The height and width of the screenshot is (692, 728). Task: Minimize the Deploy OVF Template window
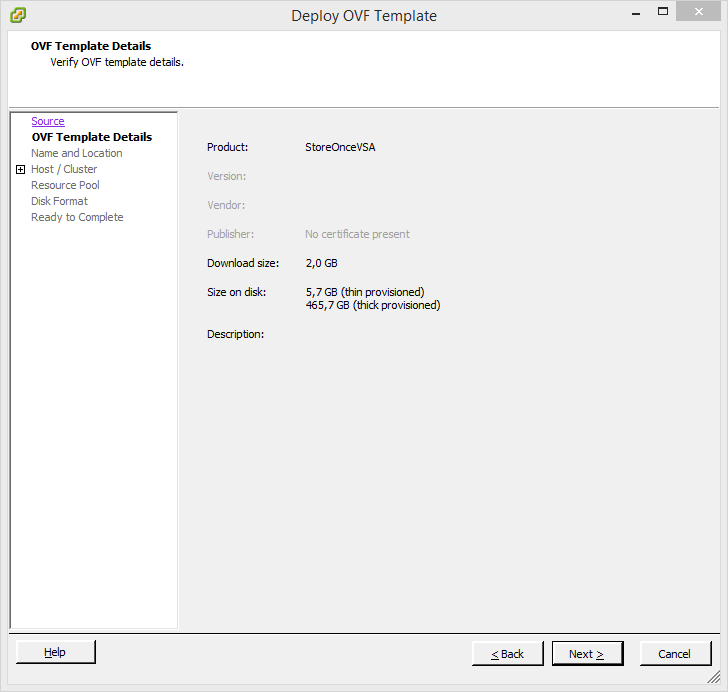(634, 12)
